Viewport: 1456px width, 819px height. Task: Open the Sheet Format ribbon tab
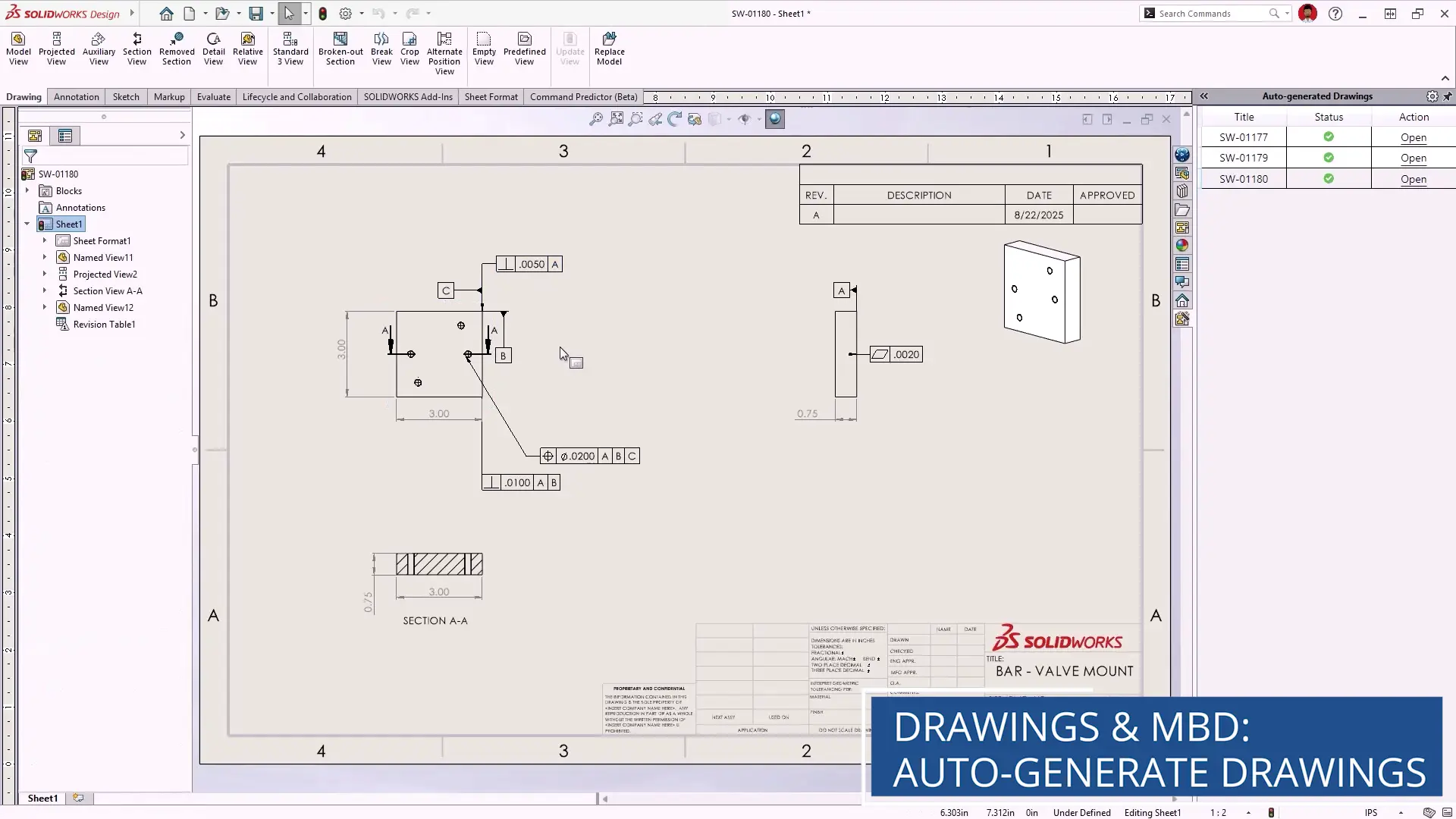pos(491,96)
